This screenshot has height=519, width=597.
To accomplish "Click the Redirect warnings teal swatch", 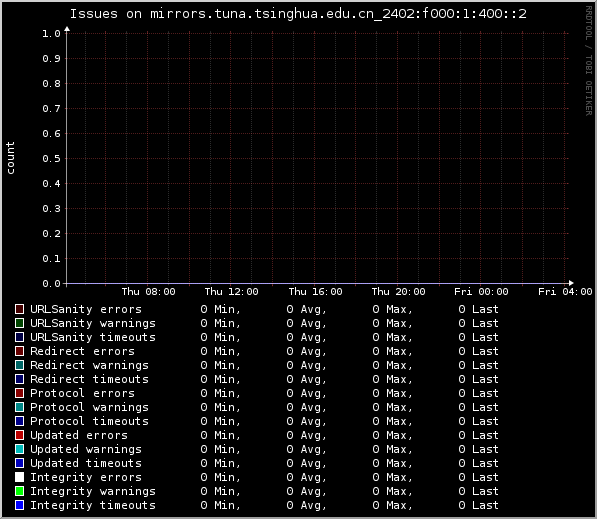I will (19, 365).
